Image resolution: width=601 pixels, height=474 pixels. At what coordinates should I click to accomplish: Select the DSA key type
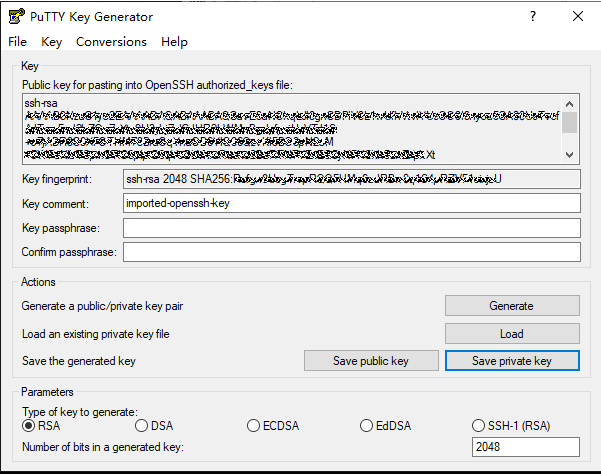point(154,426)
